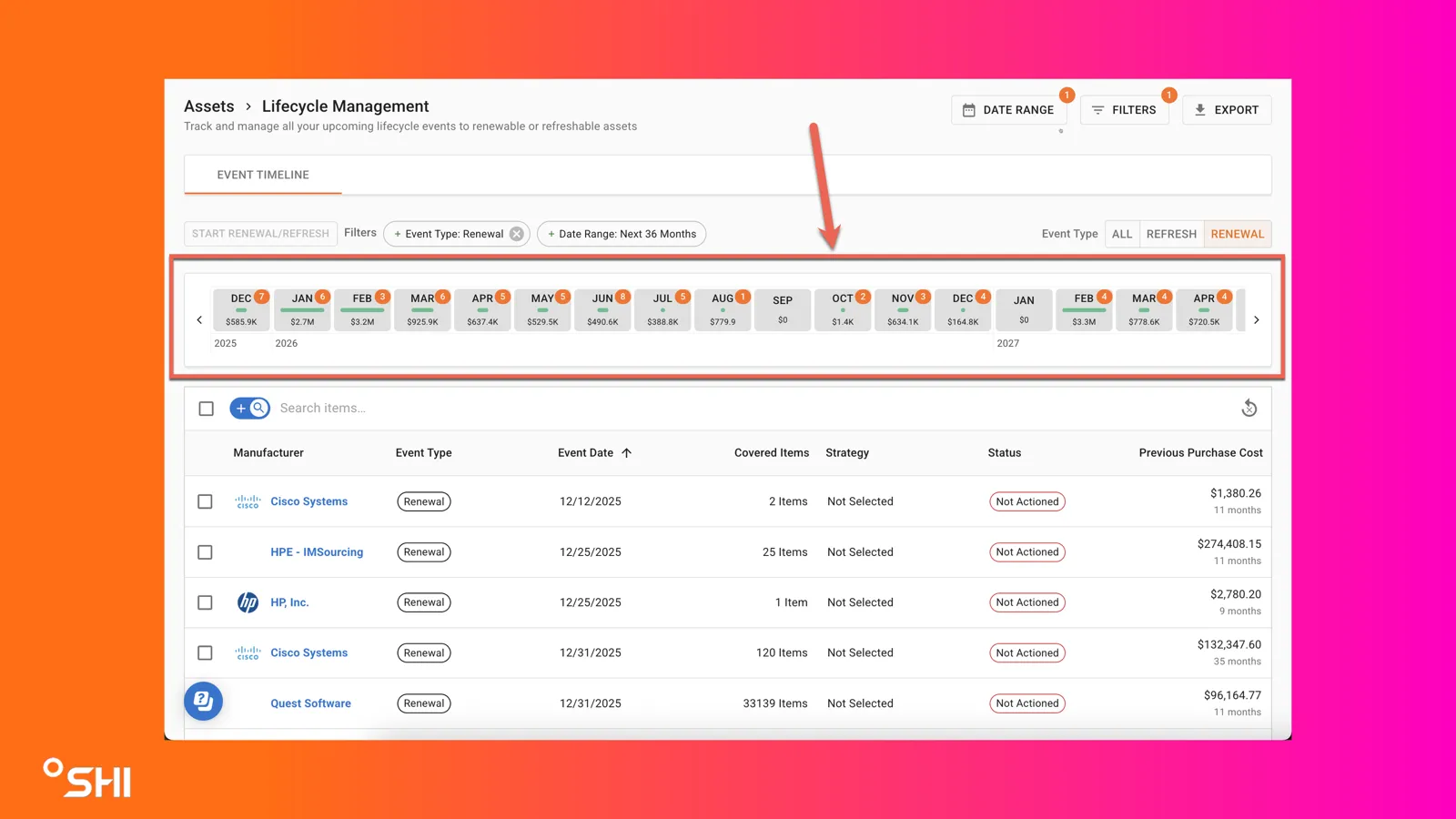1456x819 pixels.
Task: Select the JAN 2026 timeline month $2.7M
Action: (x=302, y=309)
